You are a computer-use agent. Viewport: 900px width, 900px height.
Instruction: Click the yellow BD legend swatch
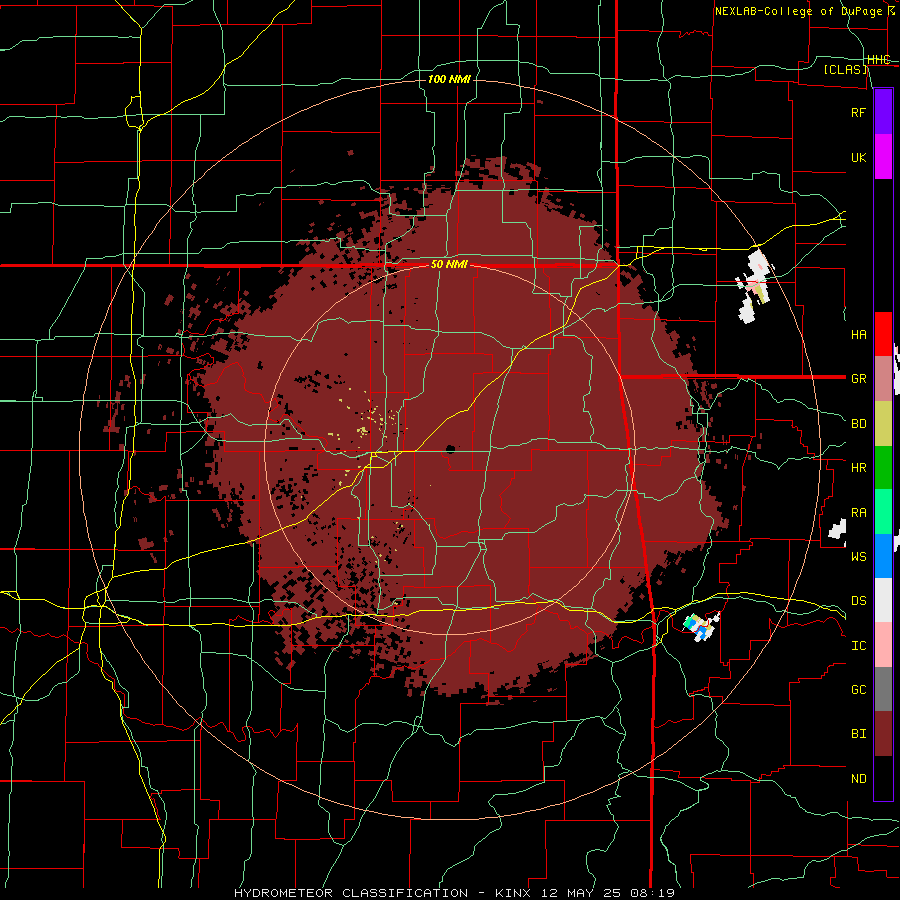[x=883, y=423]
